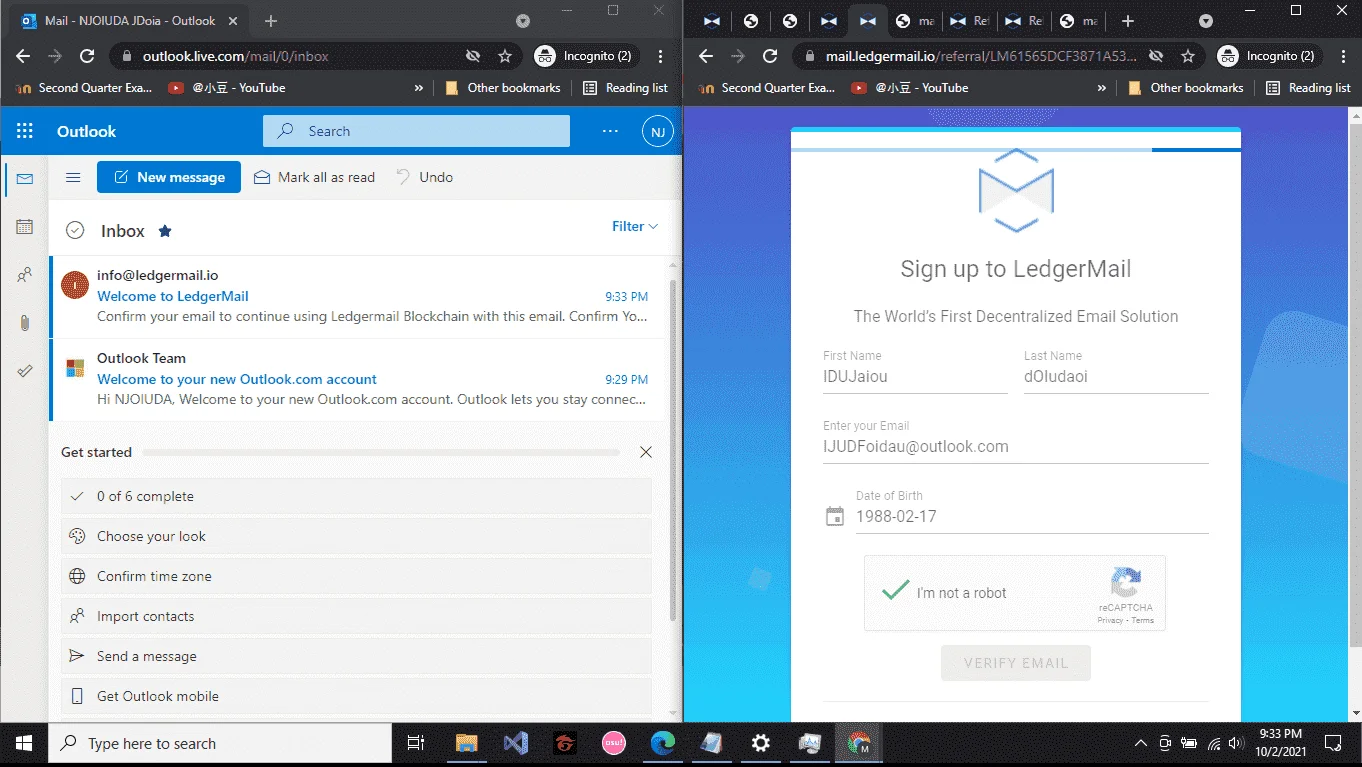The image size is (1362, 767).
Task: Click the Outlook Search box
Action: [x=416, y=131]
